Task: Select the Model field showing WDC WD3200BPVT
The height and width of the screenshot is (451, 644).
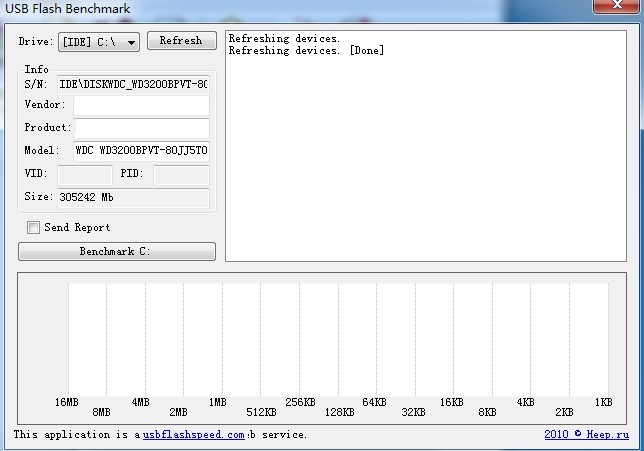Action: [141, 151]
